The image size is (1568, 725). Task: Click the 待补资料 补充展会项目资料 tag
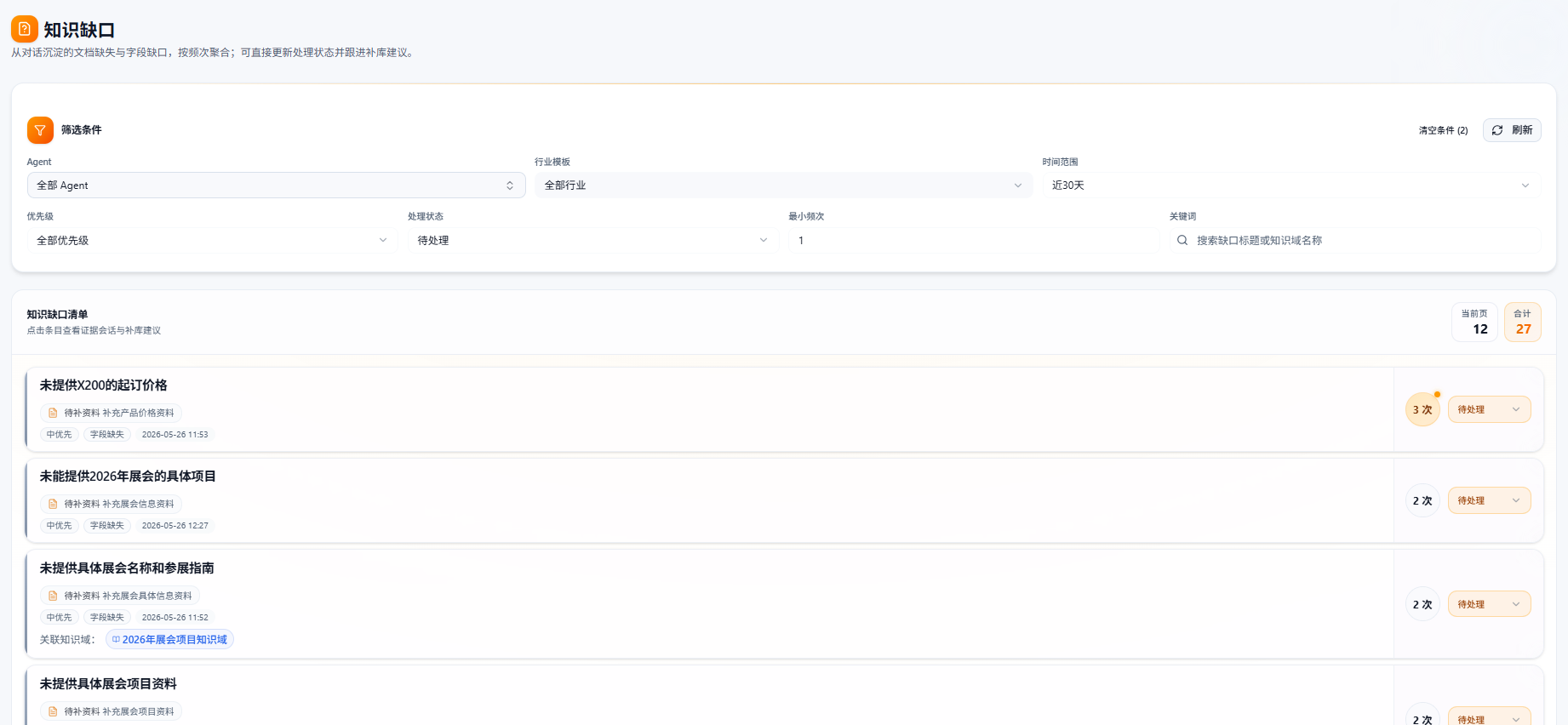[111, 711]
